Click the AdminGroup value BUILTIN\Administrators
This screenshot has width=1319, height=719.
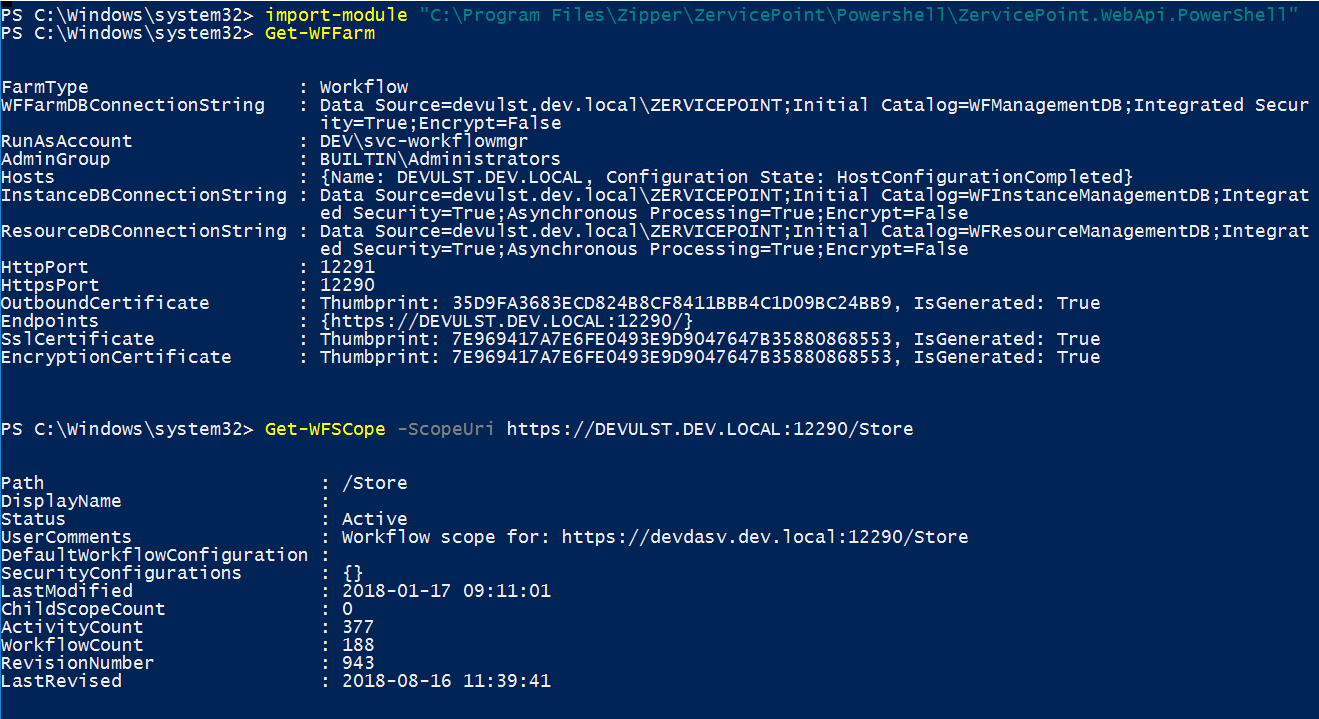click(440, 159)
